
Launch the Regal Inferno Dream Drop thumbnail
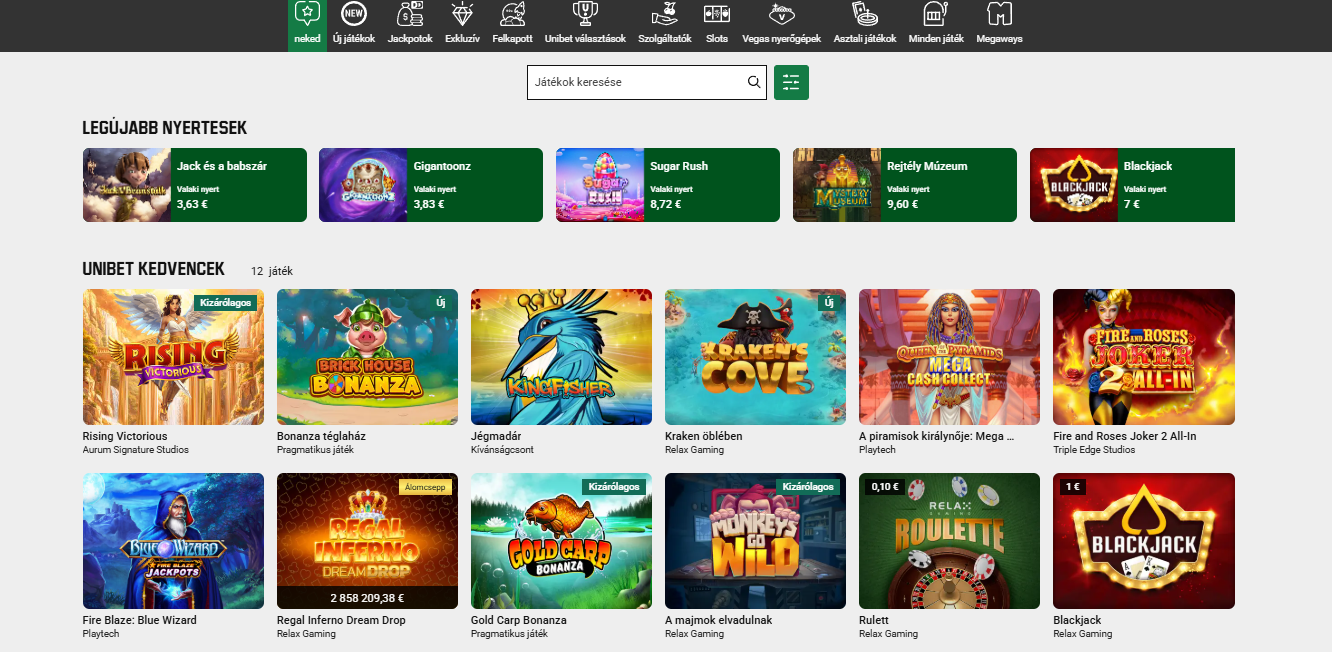pos(368,541)
